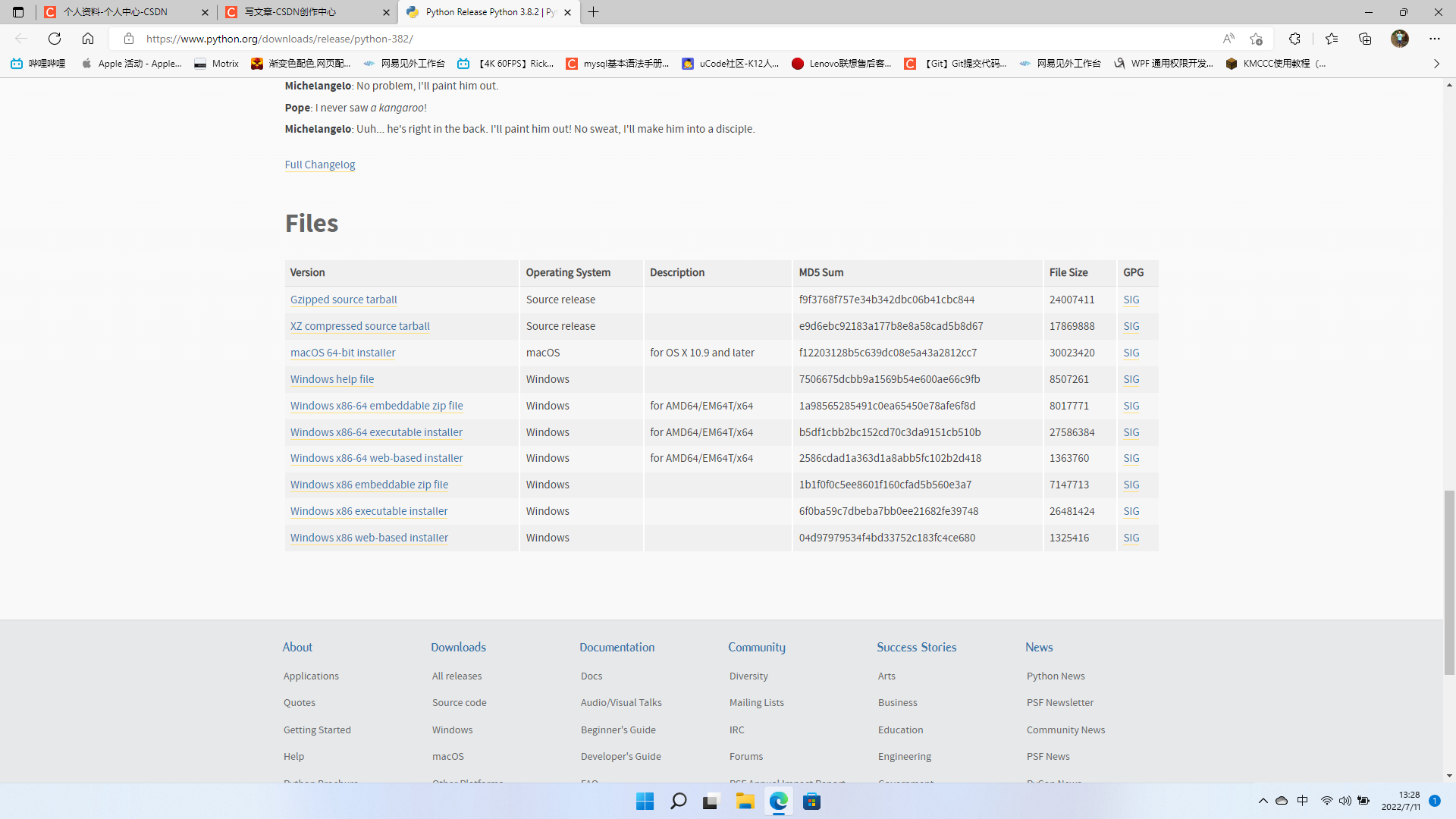Click the page vertical scrollbar thumb
Image resolution: width=1456 pixels, height=819 pixels.
tap(1449, 582)
